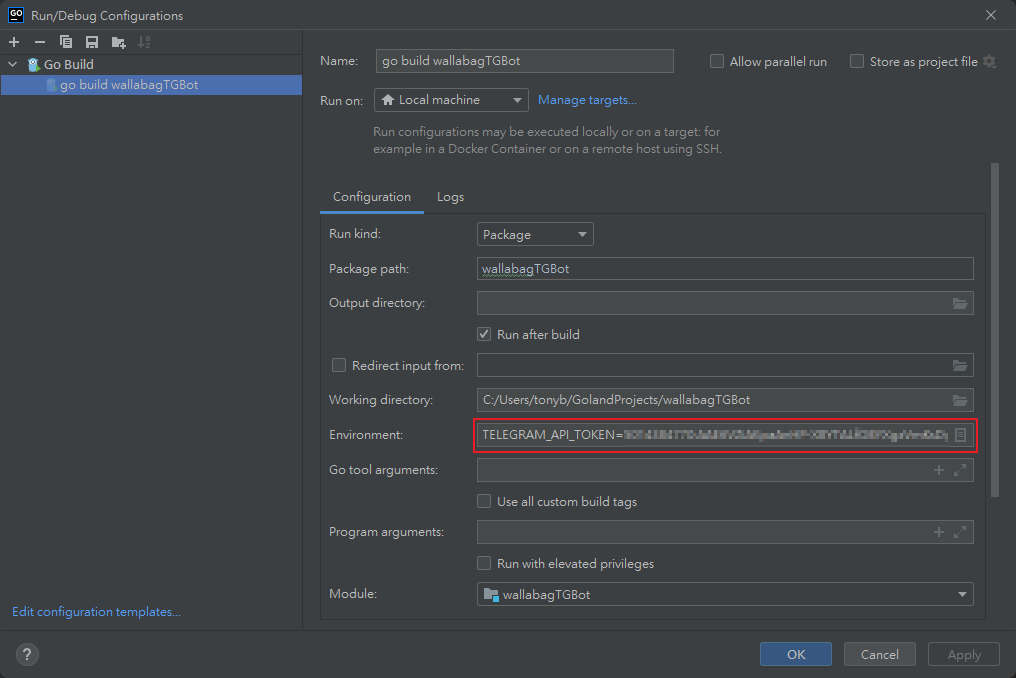Enable Run with elevated privileges

[x=485, y=564]
